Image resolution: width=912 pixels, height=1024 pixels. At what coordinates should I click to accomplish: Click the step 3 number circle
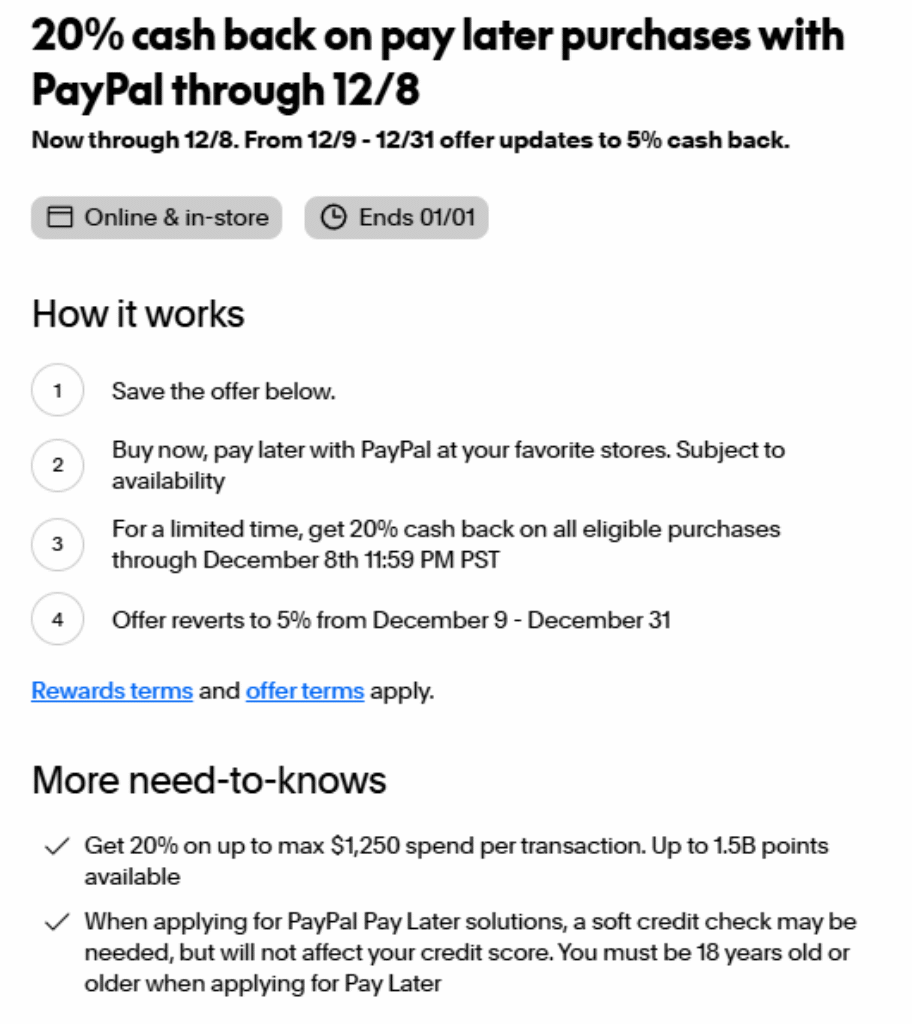[x=58, y=544]
